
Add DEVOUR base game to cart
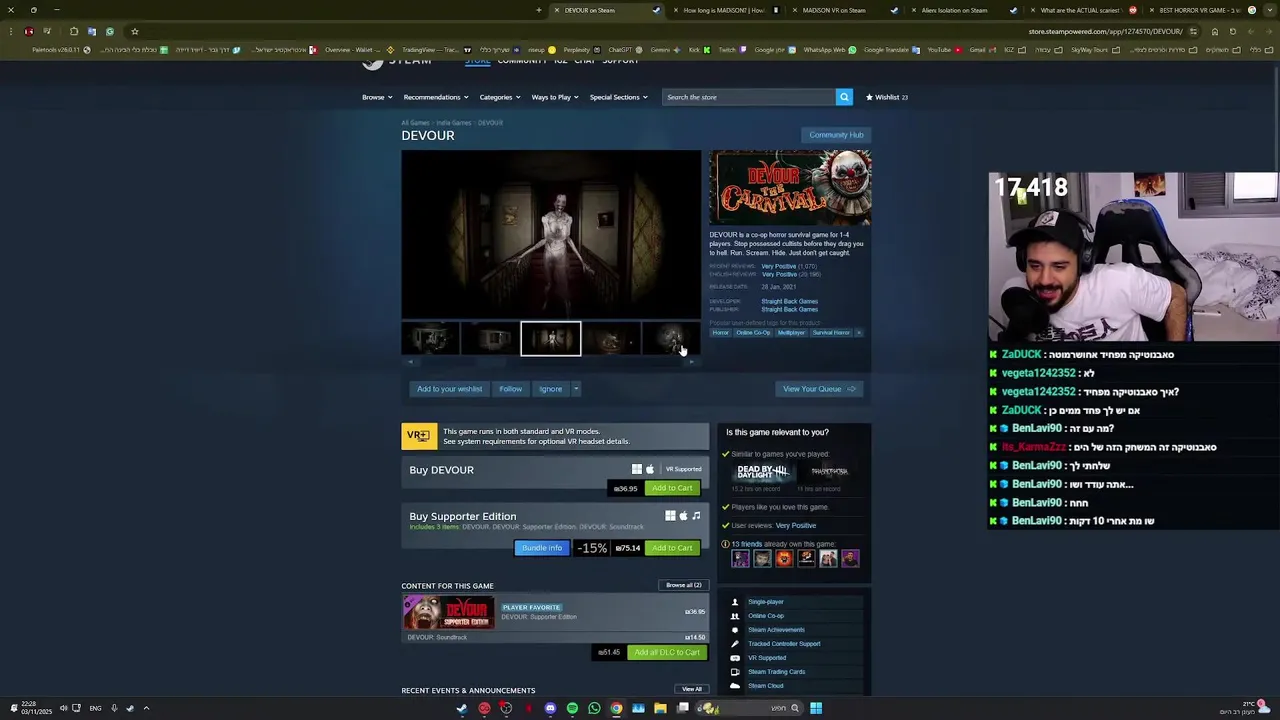(x=672, y=488)
